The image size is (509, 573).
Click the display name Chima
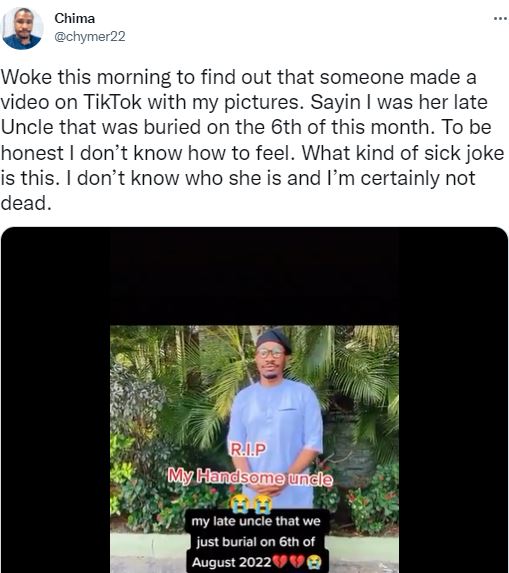click(x=75, y=18)
